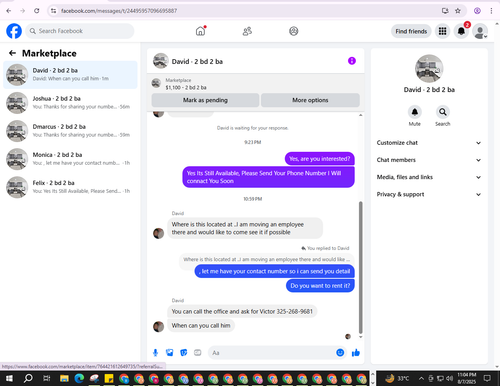Screen dimensions: 500x386
Task: Click 'Yes, are you interested?' message
Action: (319, 159)
